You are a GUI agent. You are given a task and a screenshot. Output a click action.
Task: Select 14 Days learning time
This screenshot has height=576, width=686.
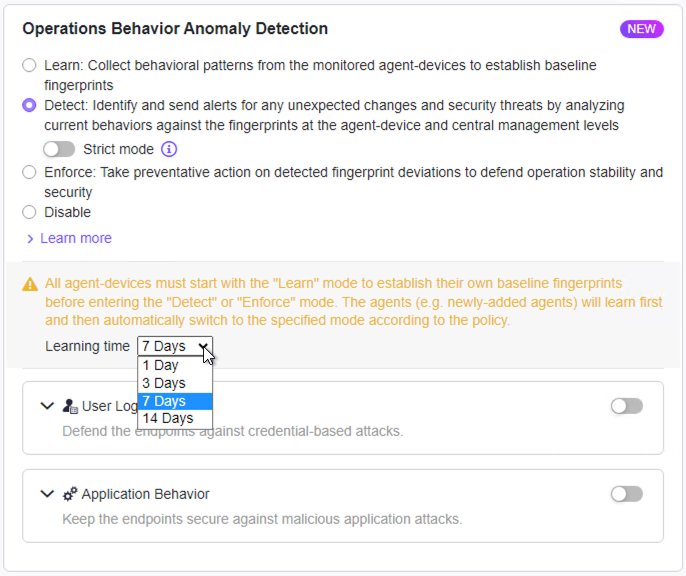tap(167, 419)
